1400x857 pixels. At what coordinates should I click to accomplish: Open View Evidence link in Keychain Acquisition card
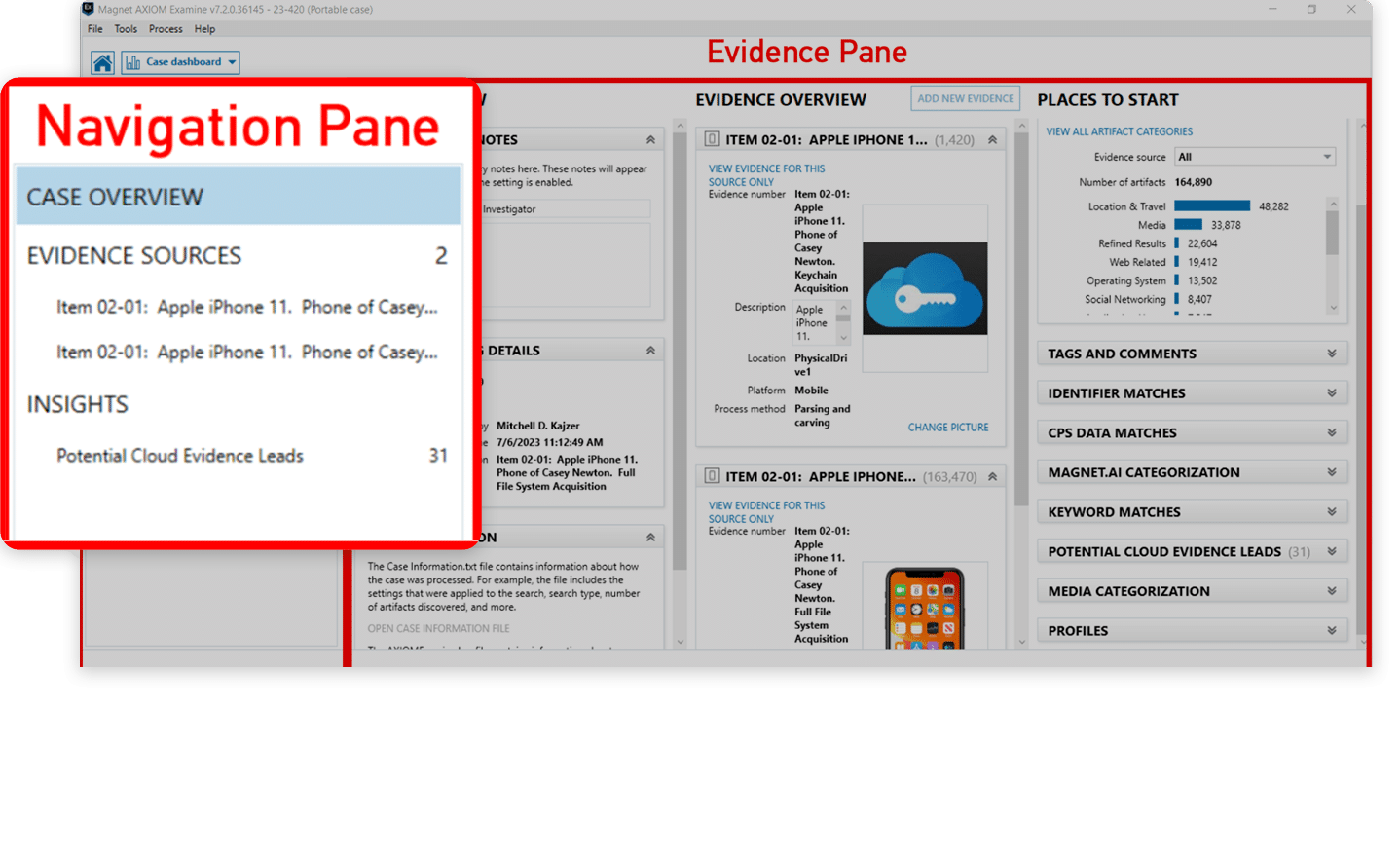(766, 175)
